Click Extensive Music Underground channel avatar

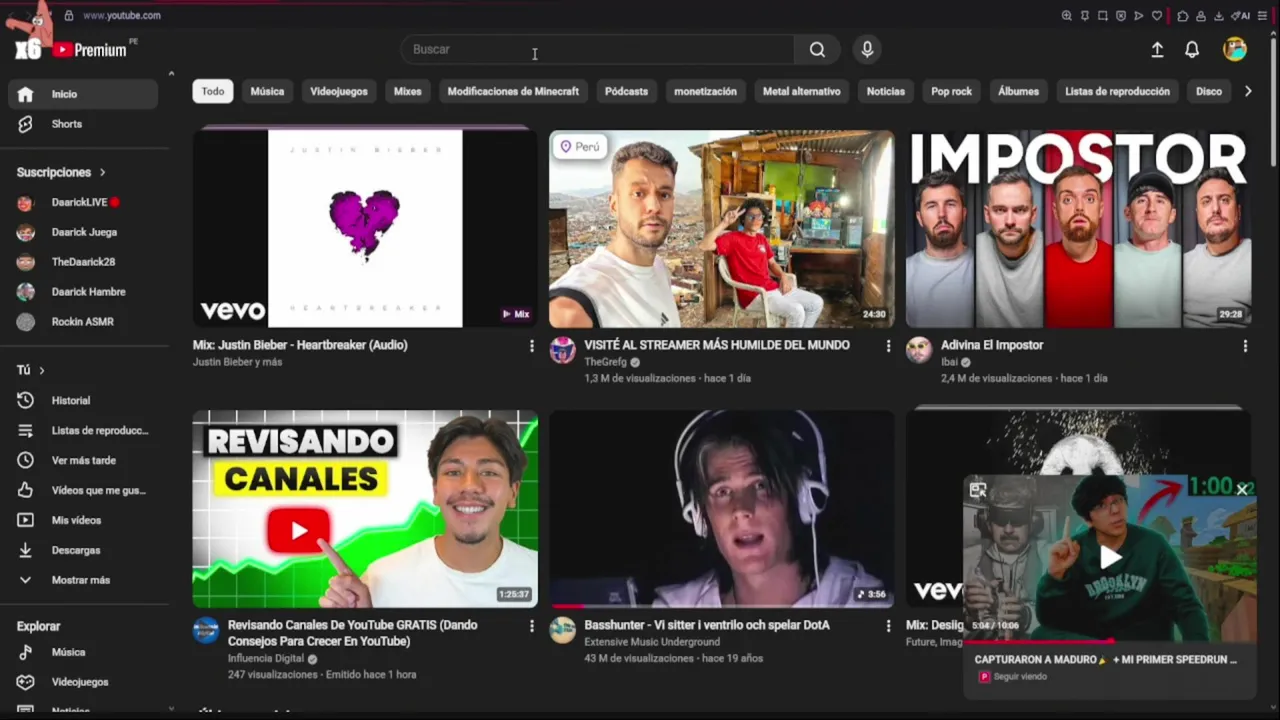tap(563, 630)
